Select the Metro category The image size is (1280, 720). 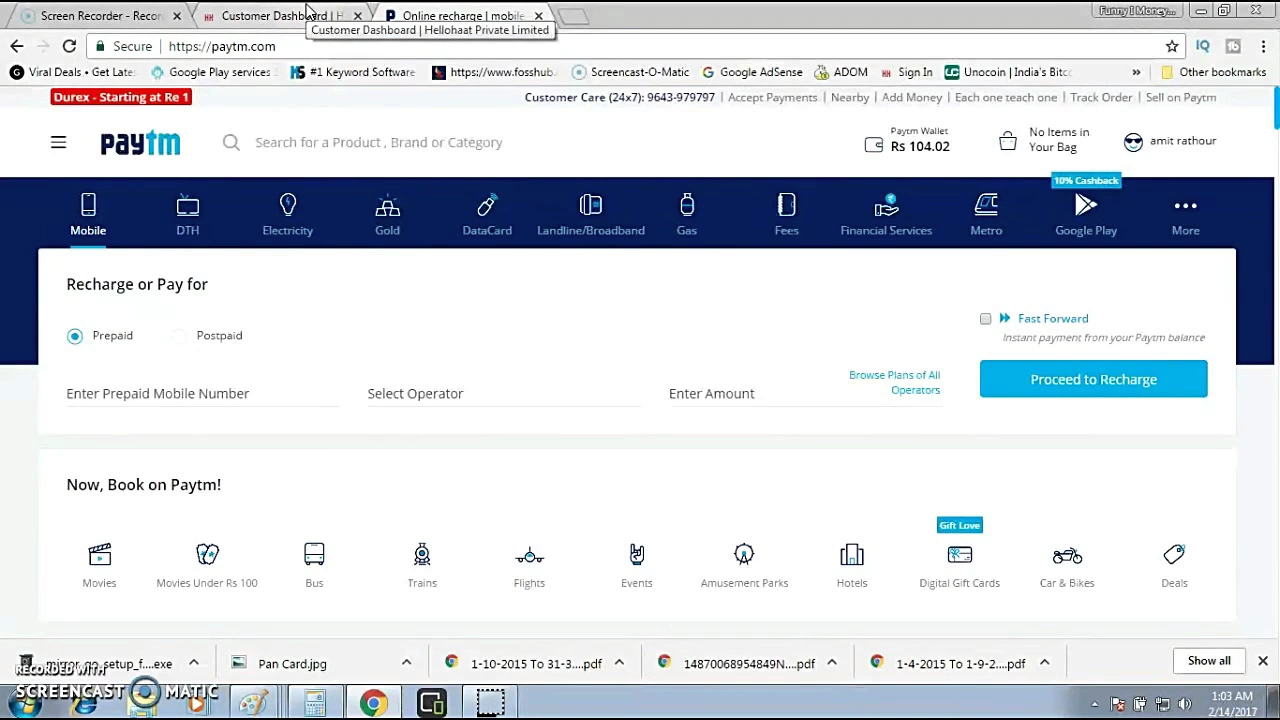pyautogui.click(x=986, y=214)
